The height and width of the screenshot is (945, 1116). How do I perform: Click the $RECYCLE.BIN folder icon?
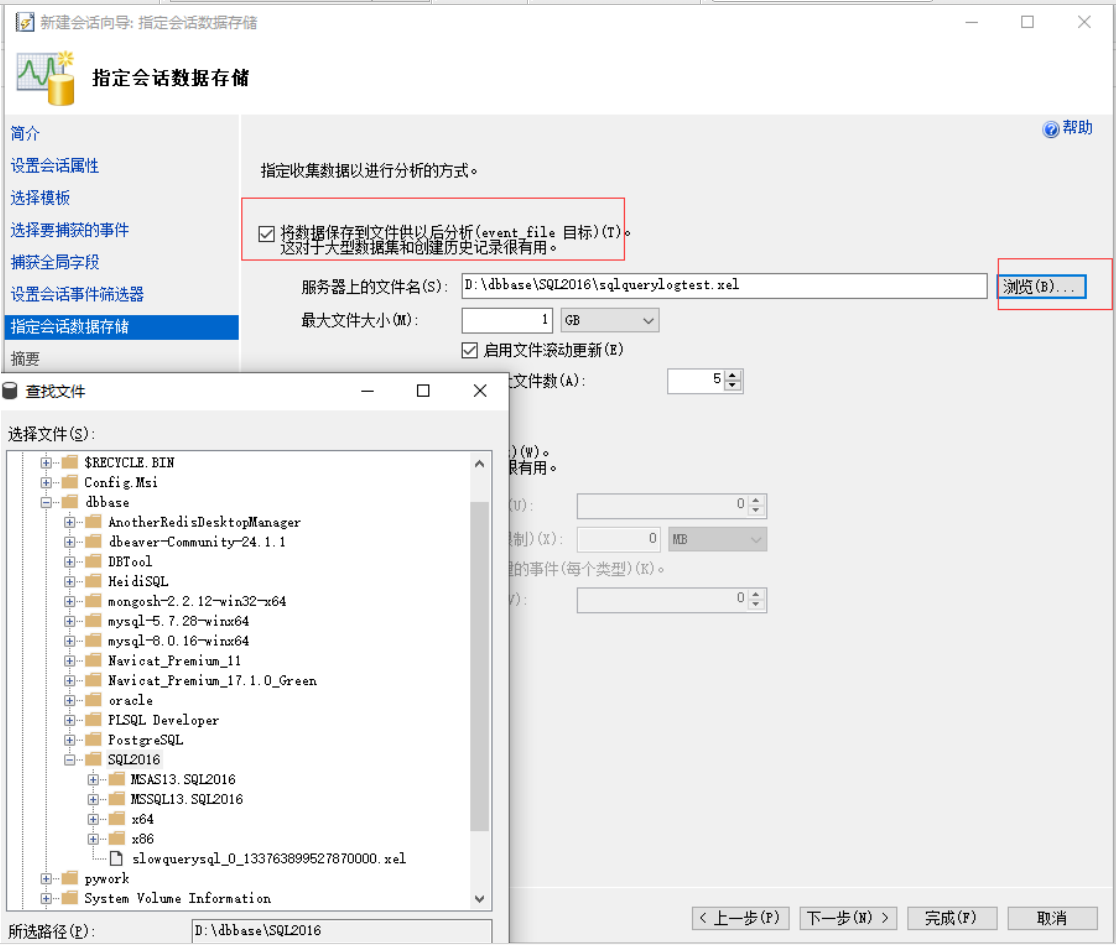tap(70, 463)
